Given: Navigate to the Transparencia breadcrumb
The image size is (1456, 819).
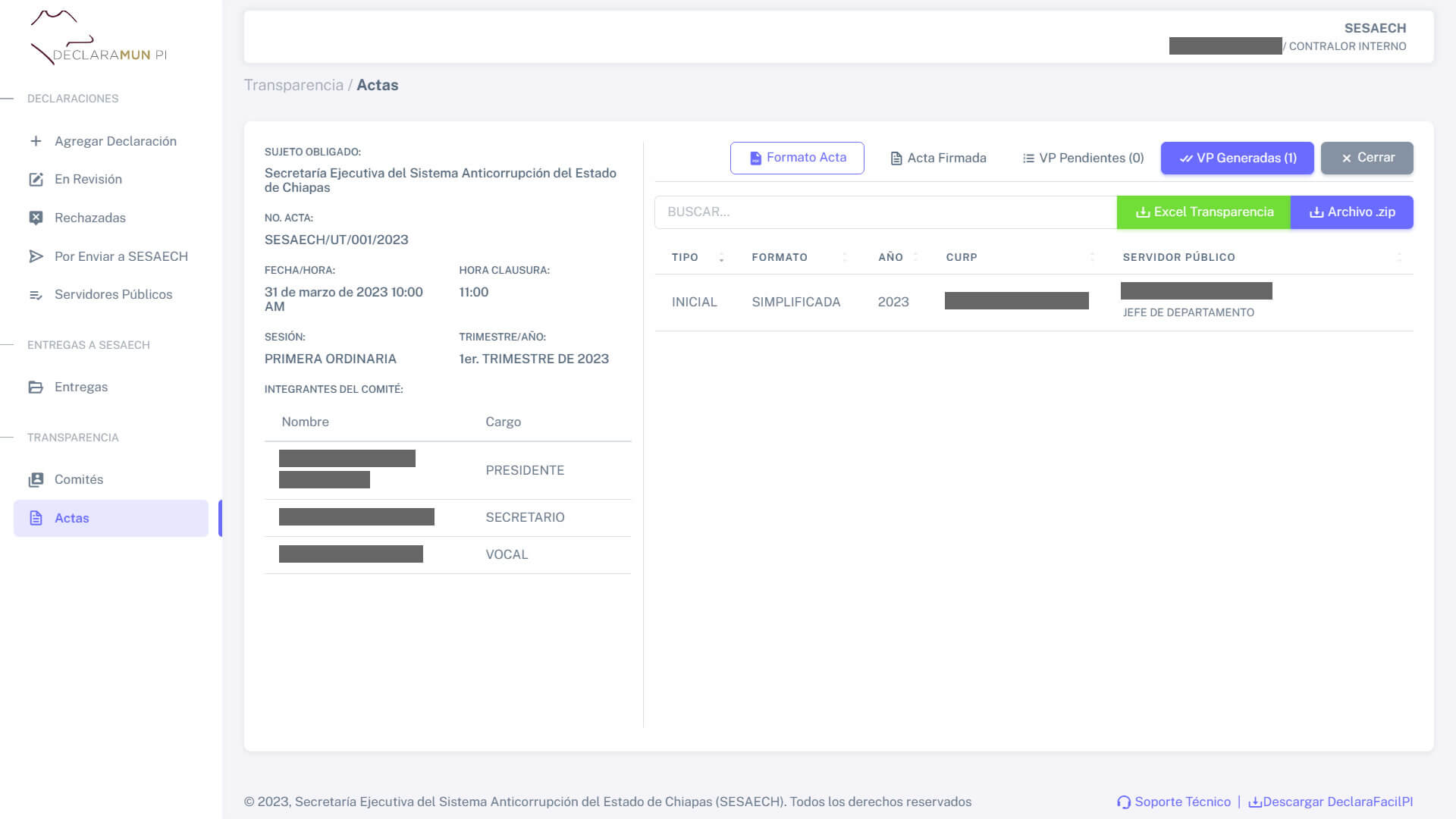Looking at the screenshot, I should [x=293, y=85].
